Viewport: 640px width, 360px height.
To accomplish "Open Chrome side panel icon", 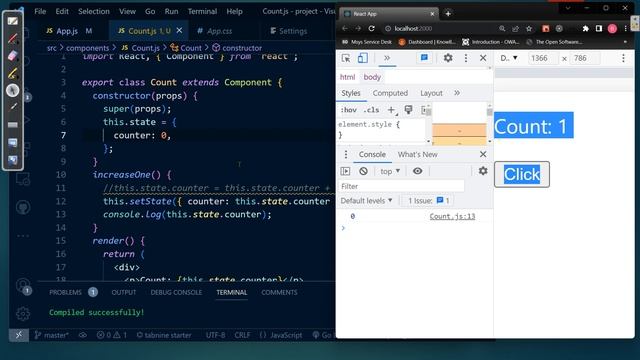I will tap(599, 29).
